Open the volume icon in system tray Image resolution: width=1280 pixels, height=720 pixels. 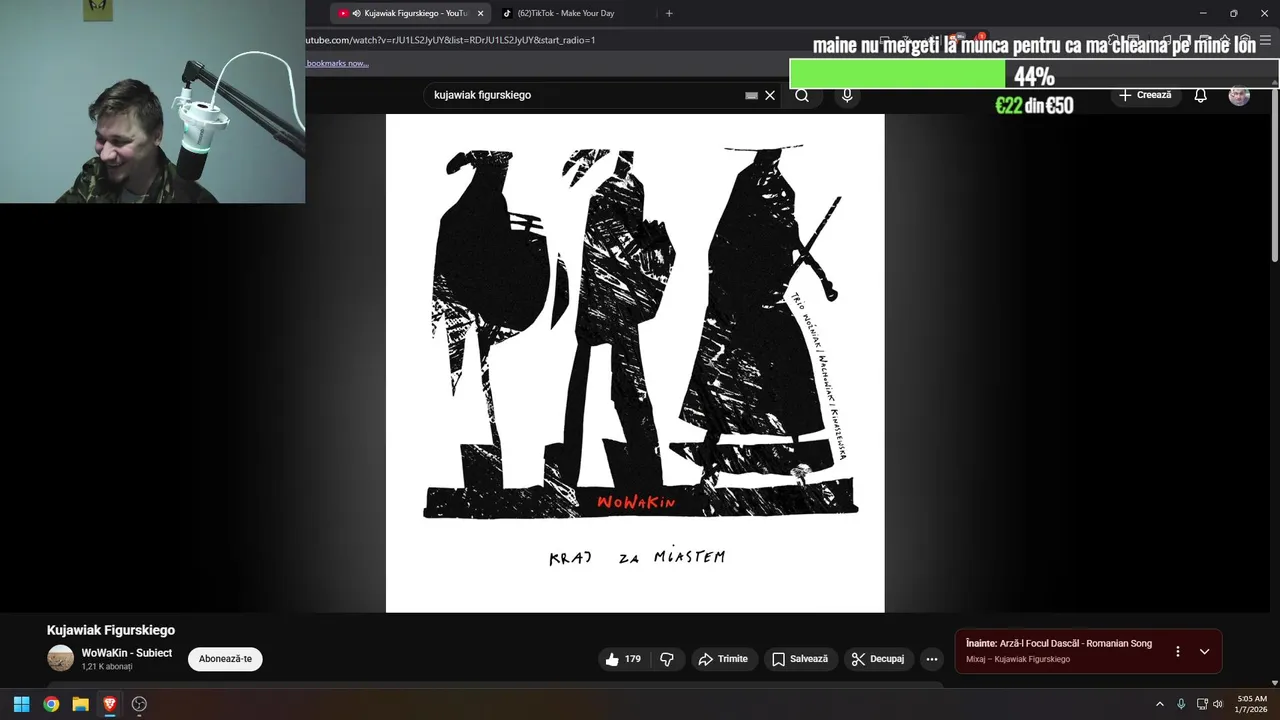tap(1218, 704)
